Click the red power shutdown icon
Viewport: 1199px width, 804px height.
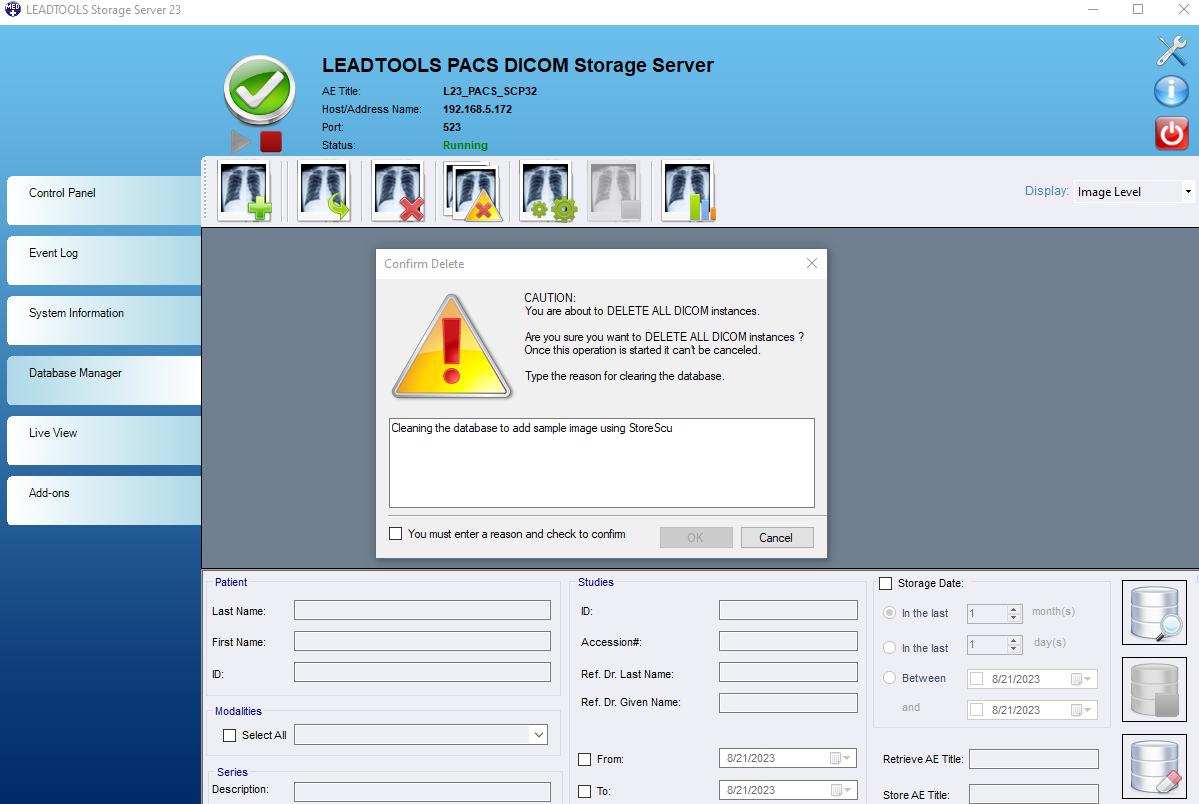pyautogui.click(x=1170, y=133)
